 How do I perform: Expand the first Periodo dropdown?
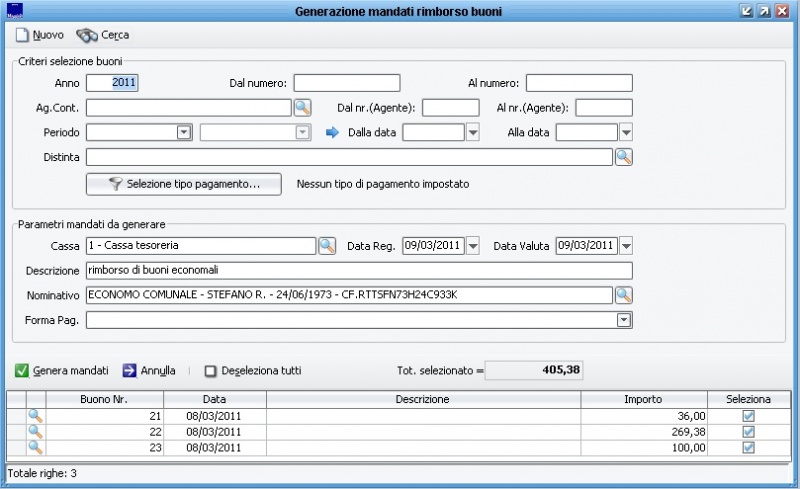[x=184, y=133]
